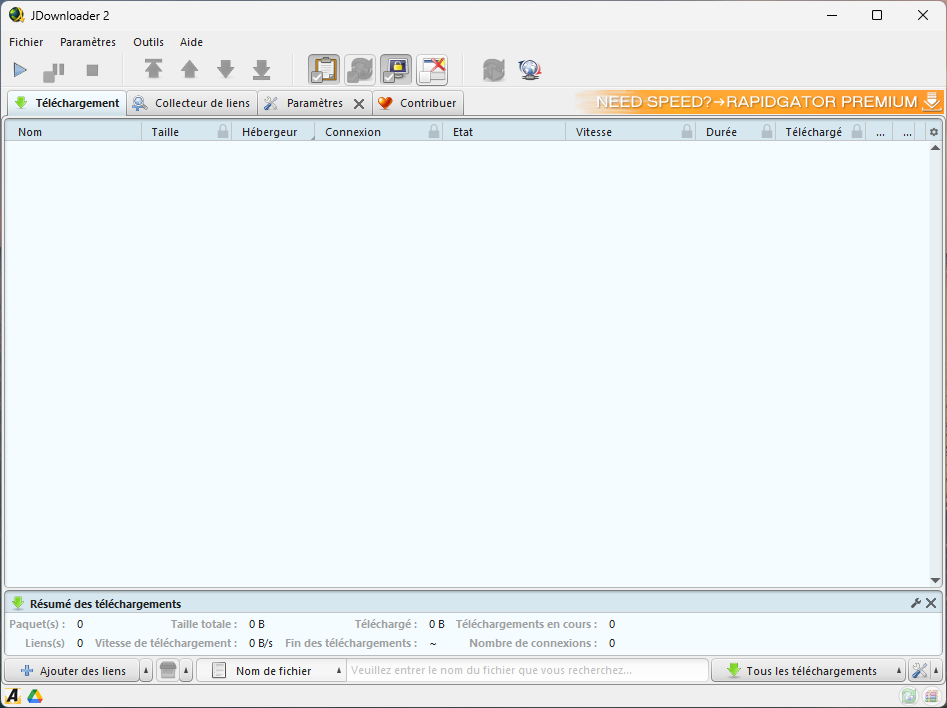This screenshot has width=947, height=708.
Task: Expand the cleanup options arrow
Action: point(186,671)
